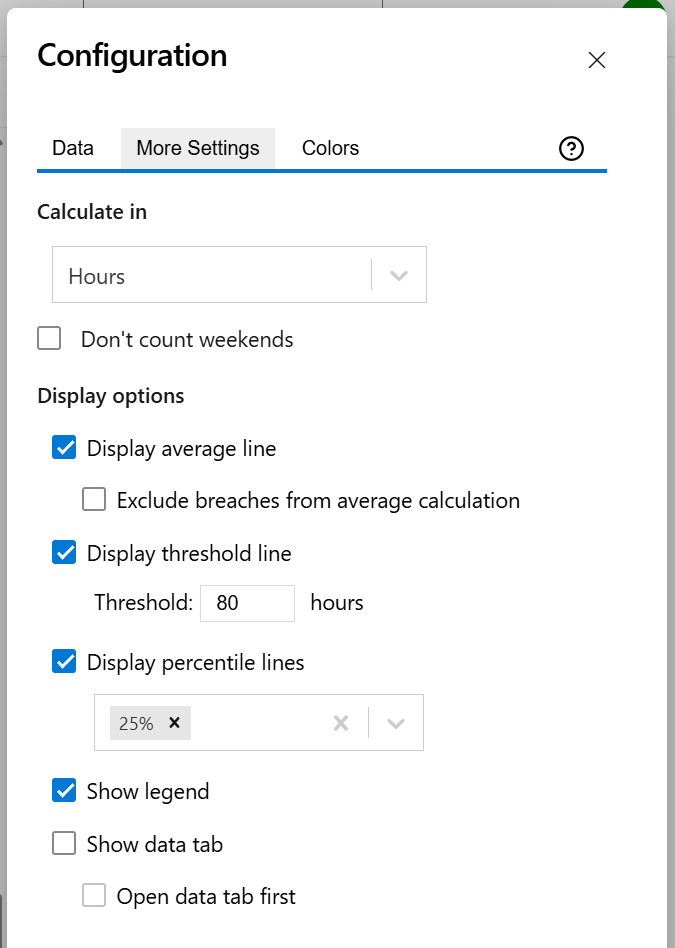Viewport: 675px width, 948px height.
Task: Open the help icon on the tab bar
Action: (571, 148)
